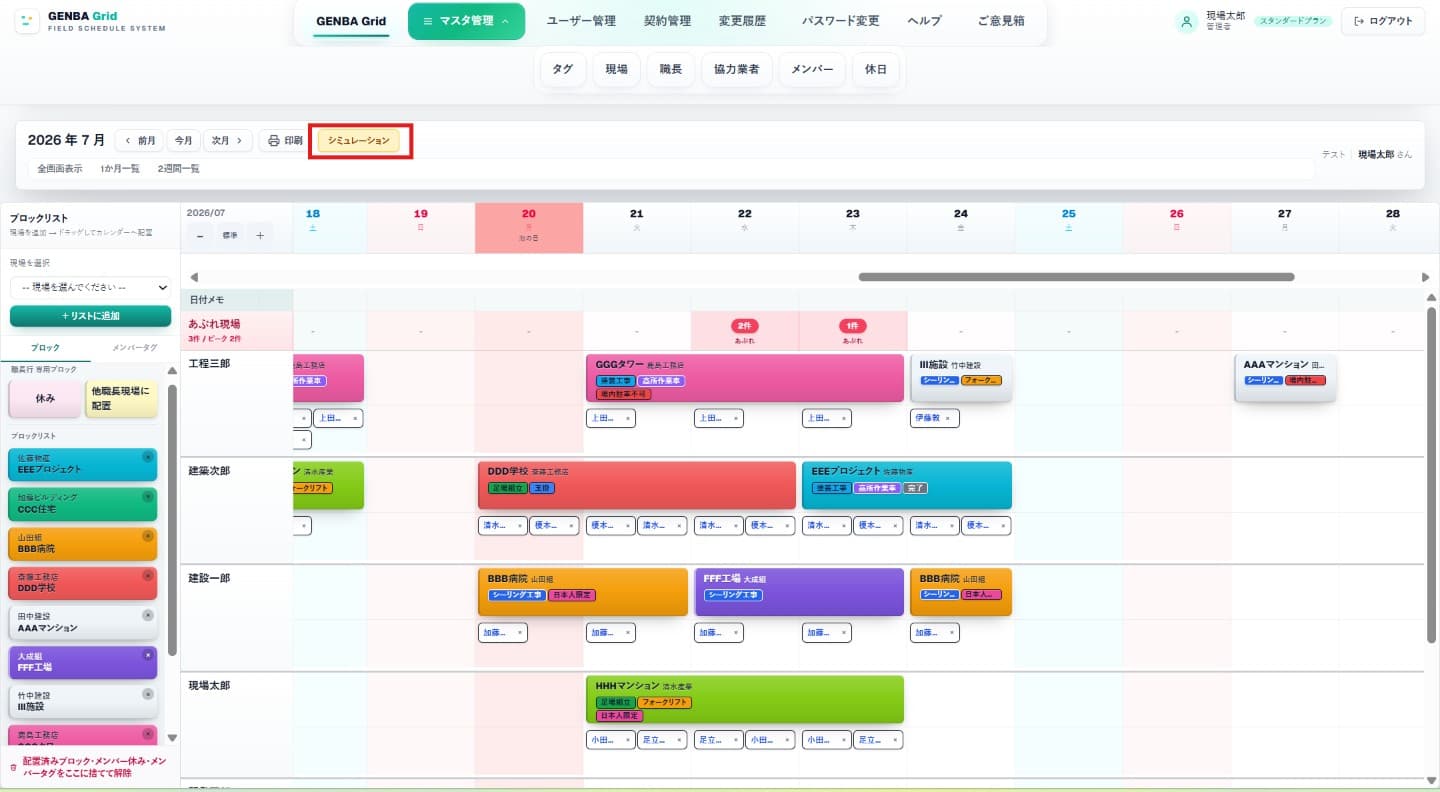Click the GGGタワー schedule block
This screenshot has width=1440, height=792.
745,378
